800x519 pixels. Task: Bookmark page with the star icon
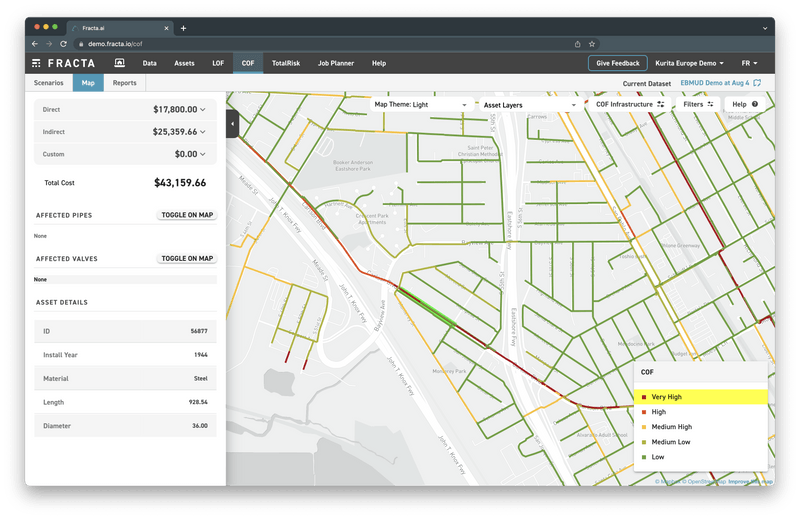click(592, 44)
